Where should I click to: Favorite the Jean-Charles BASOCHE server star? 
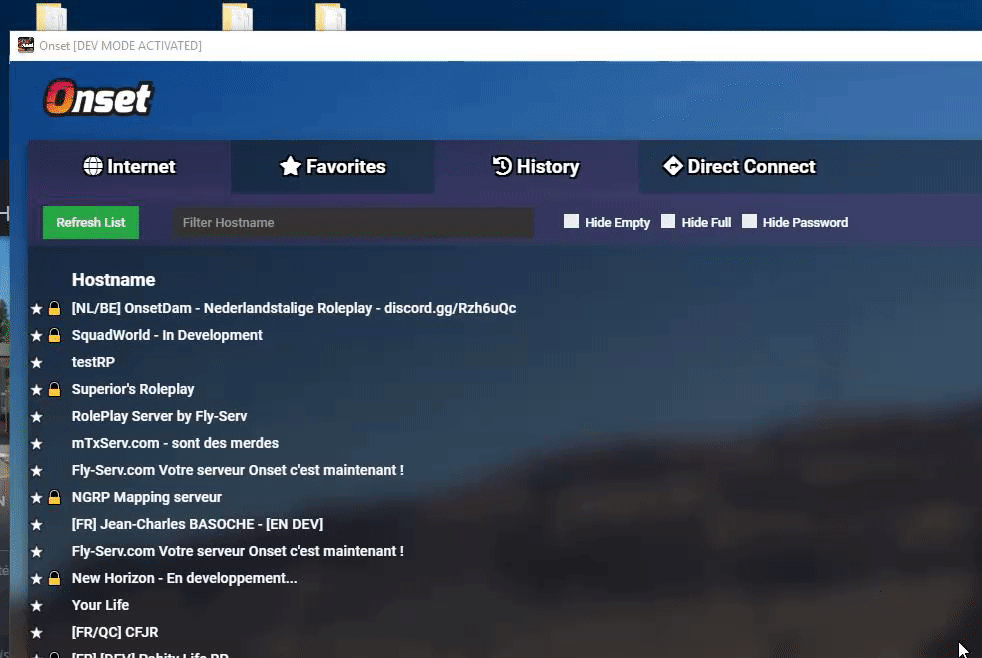tap(36, 525)
